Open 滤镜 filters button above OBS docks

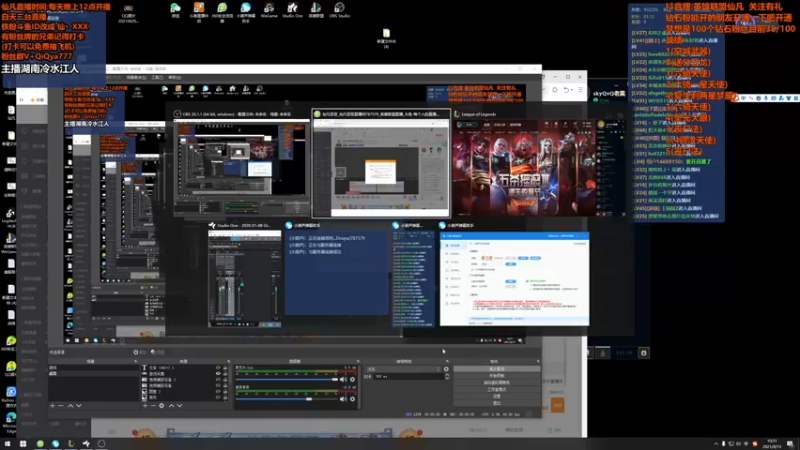pyautogui.click(x=157, y=352)
